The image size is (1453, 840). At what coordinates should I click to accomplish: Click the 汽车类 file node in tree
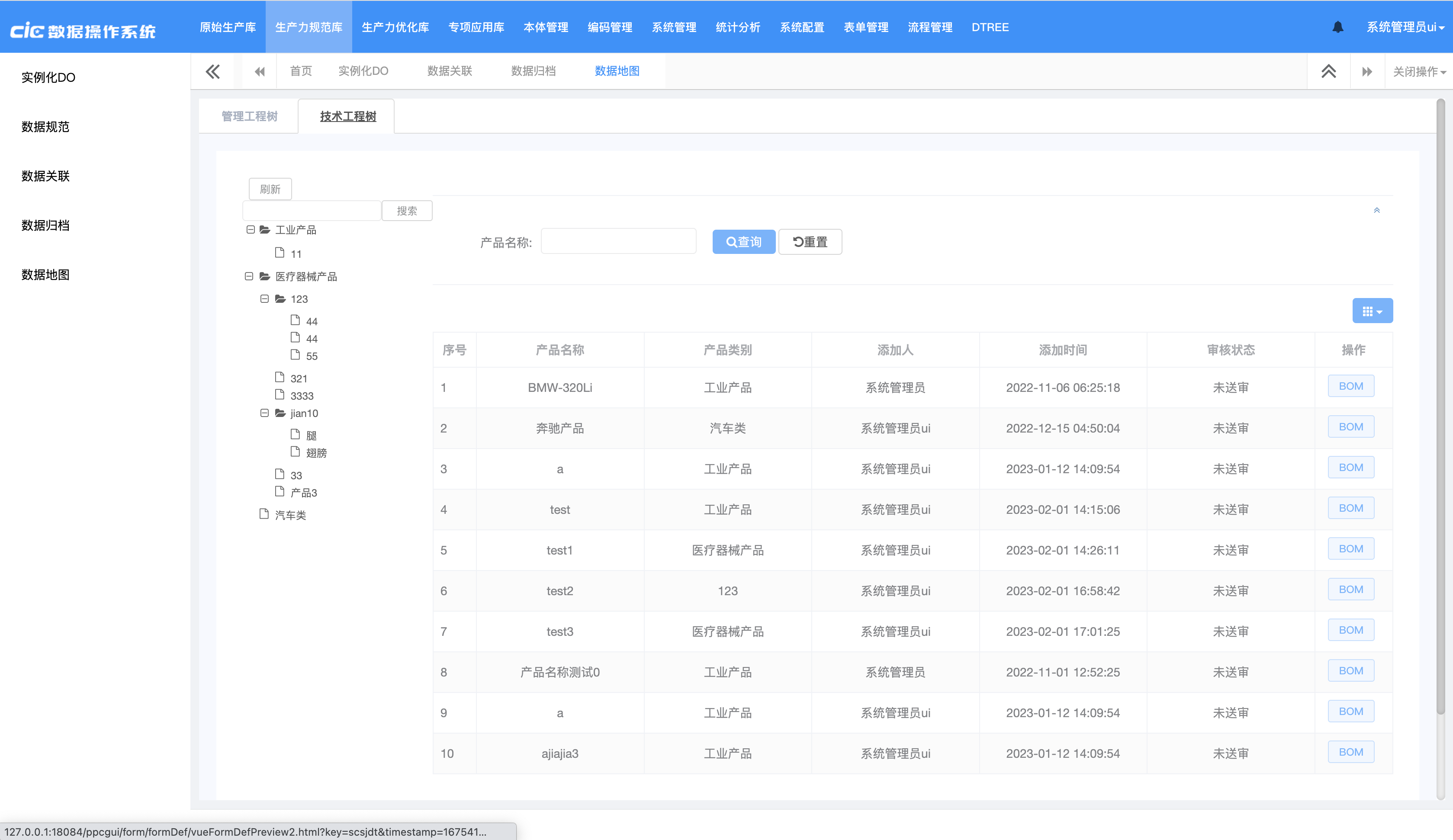coord(290,515)
